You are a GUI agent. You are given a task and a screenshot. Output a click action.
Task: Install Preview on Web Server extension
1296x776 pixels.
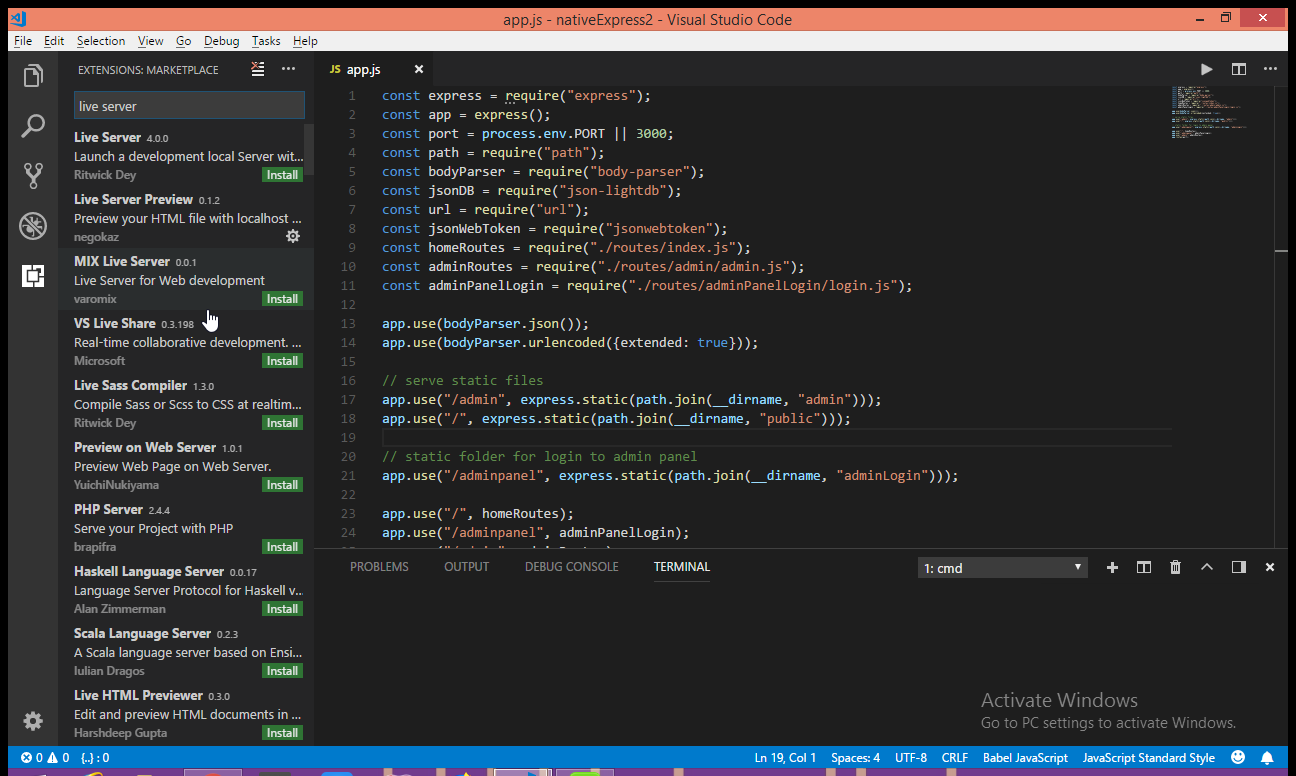283,485
